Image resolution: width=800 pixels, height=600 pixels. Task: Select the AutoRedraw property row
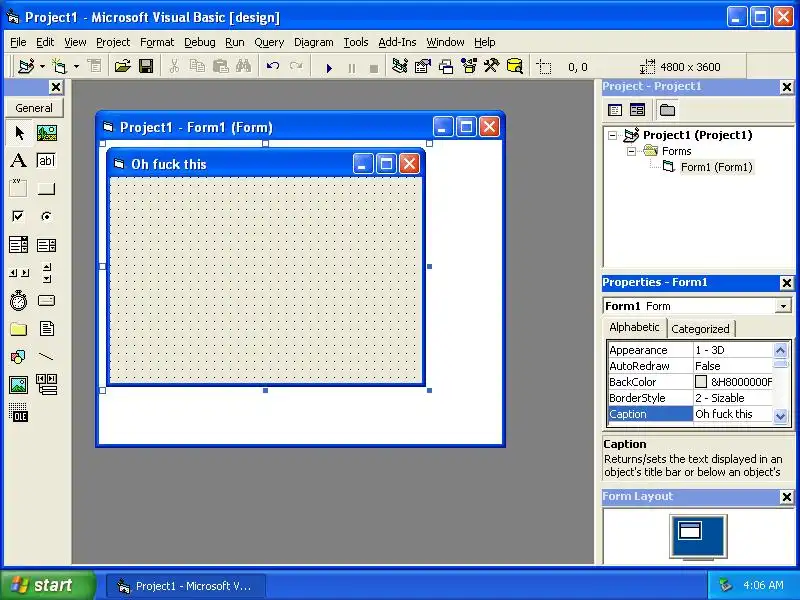(x=690, y=366)
